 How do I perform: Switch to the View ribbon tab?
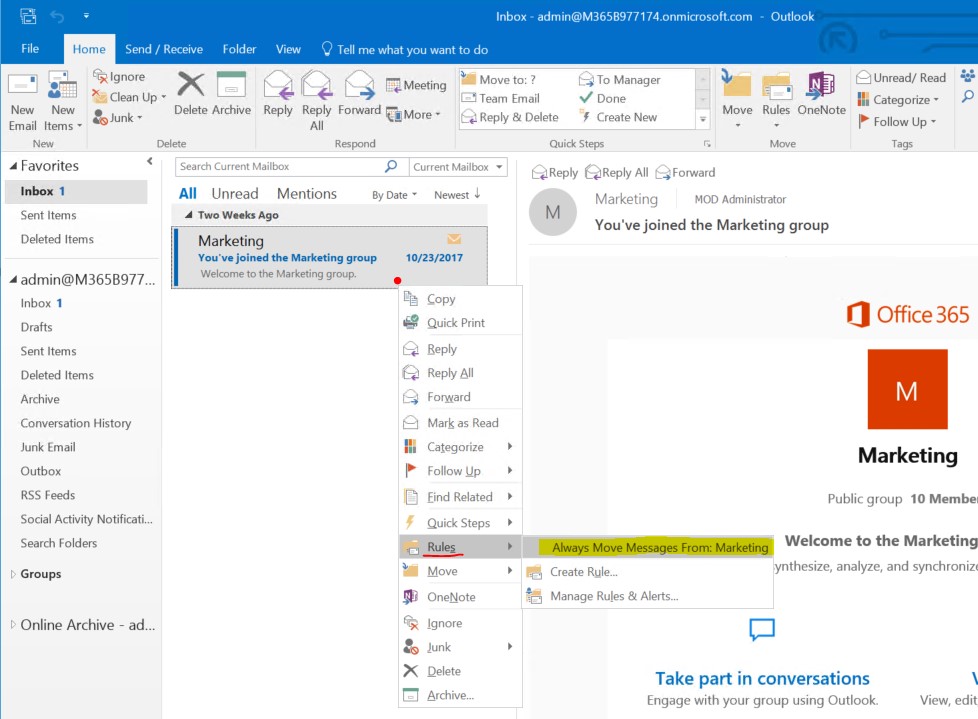click(x=288, y=49)
